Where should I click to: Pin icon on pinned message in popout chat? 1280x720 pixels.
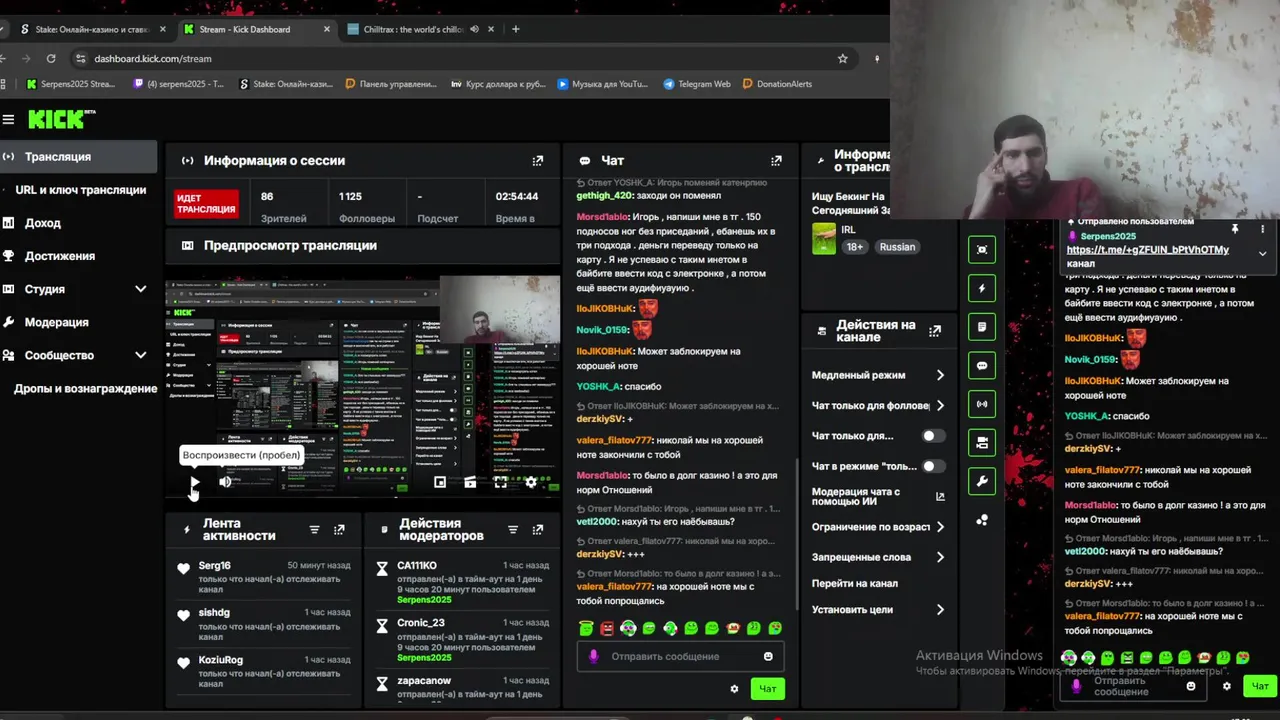click(x=1235, y=229)
